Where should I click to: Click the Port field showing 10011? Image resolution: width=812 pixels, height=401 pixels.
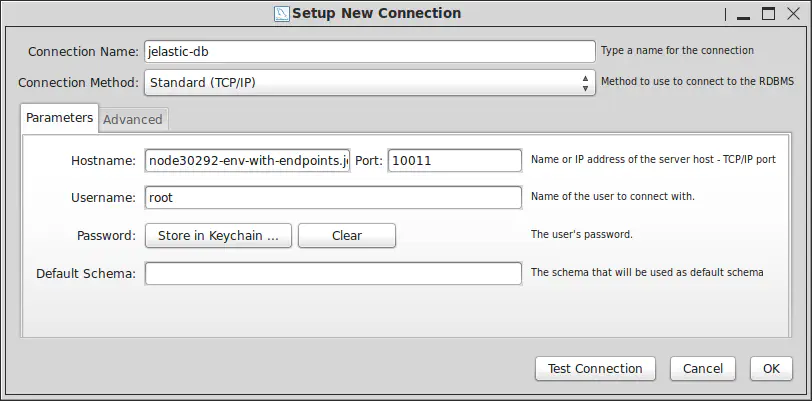click(x=455, y=161)
